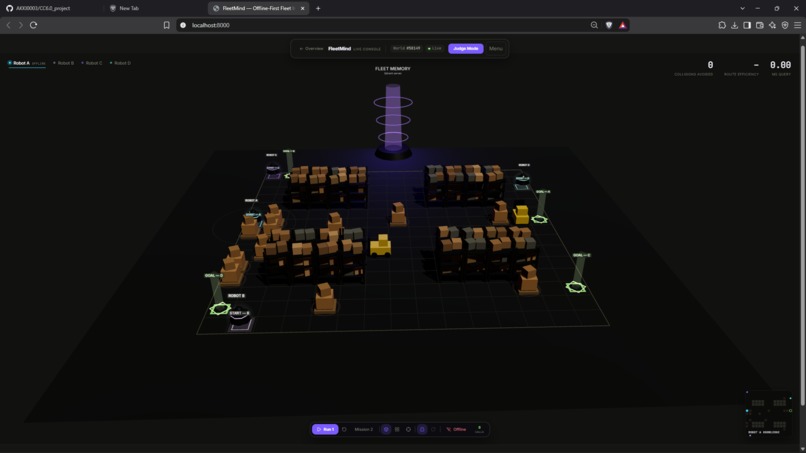Click the Start B robot pad

(240, 322)
